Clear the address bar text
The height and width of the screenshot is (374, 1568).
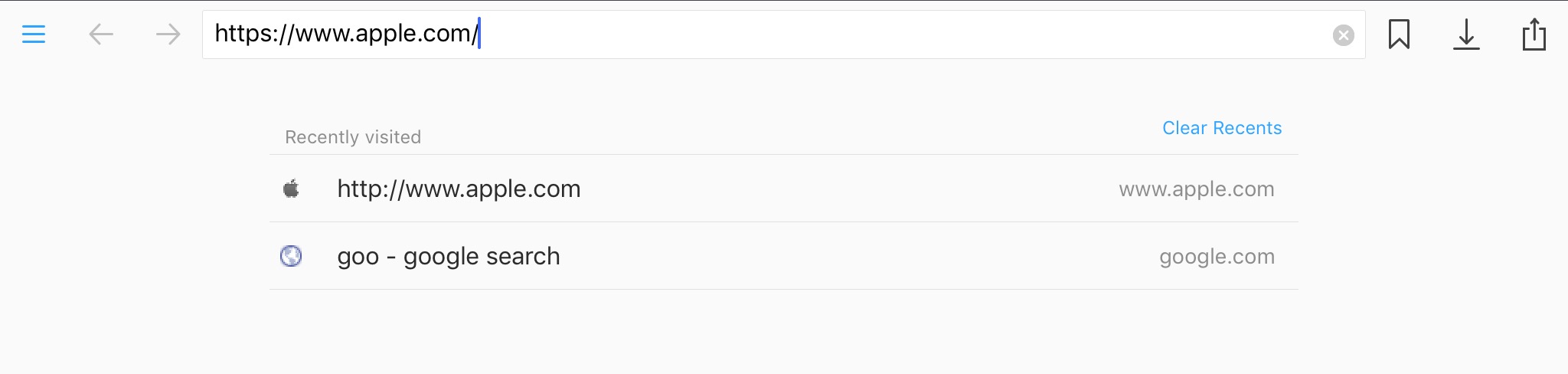pos(1343,35)
